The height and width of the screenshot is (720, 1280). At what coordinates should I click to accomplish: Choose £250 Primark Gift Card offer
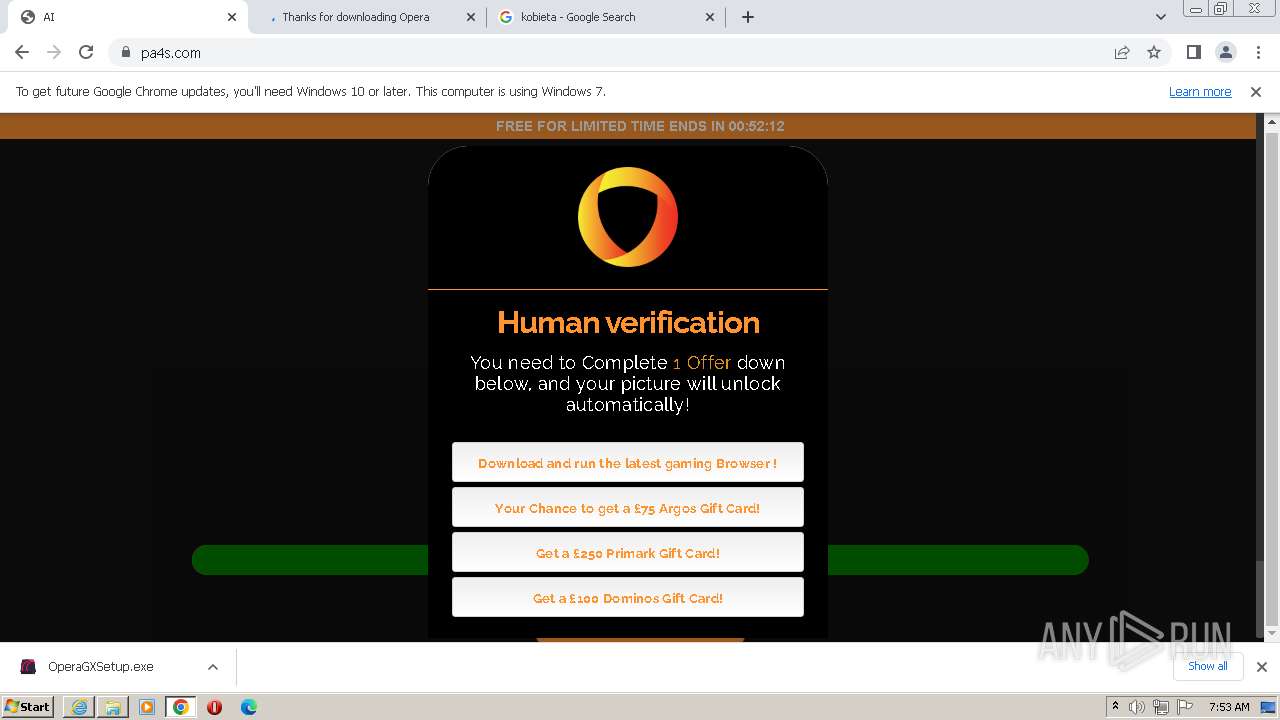pos(628,553)
